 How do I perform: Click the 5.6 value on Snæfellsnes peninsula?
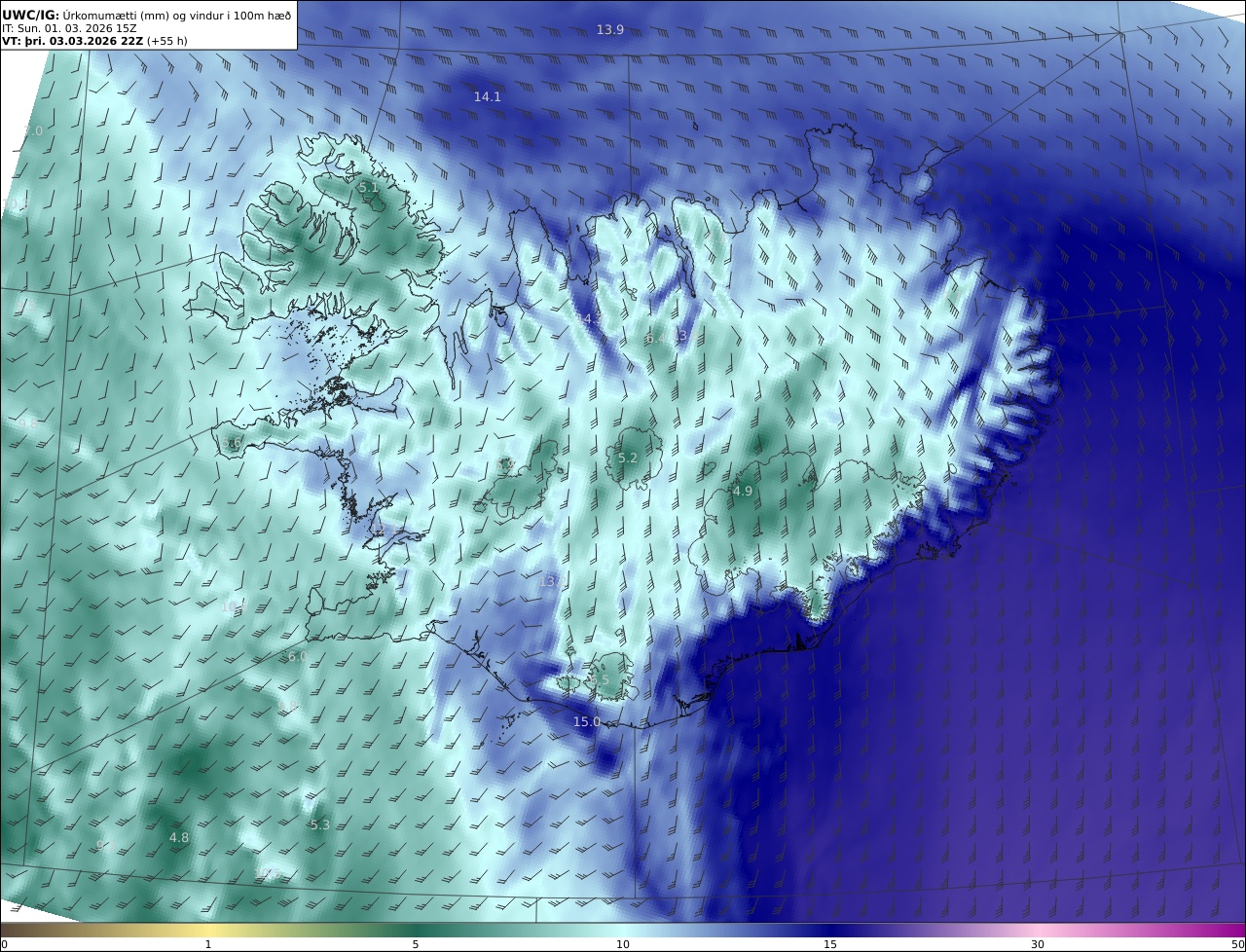[x=232, y=443]
